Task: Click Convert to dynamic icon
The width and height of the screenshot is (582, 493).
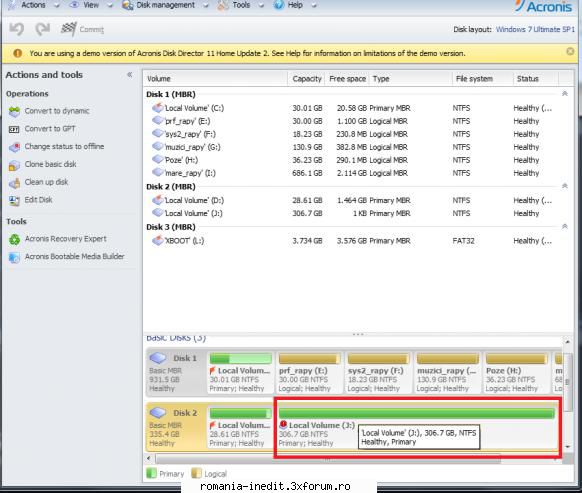Action: (14, 111)
